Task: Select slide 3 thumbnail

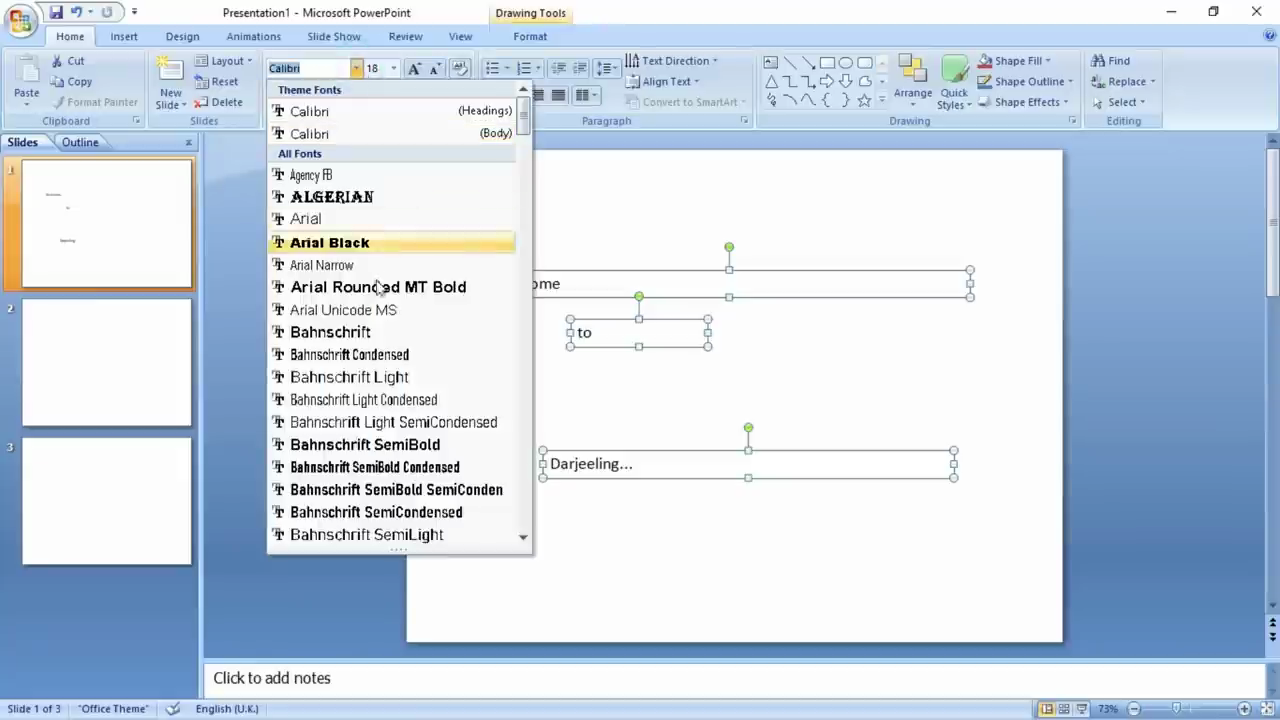Action: pos(107,501)
